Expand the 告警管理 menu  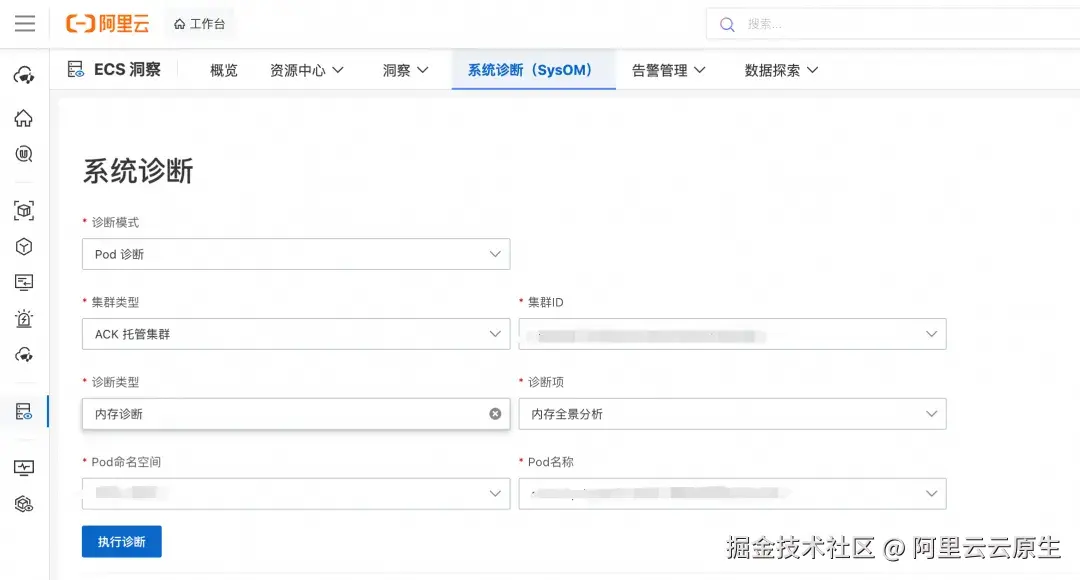click(x=669, y=70)
